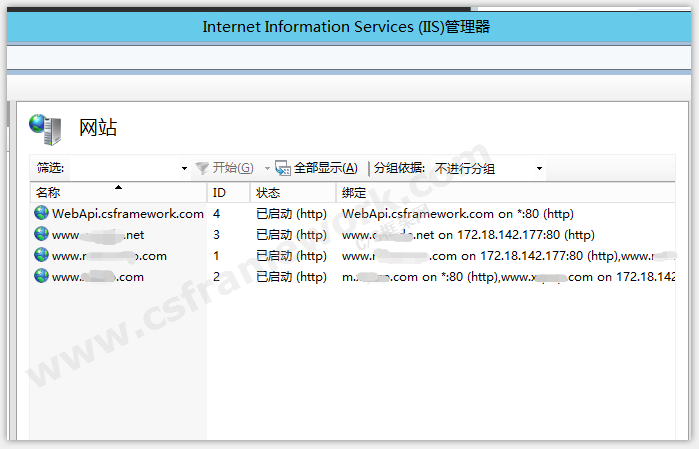Click the 网站 sites header icon
The height and width of the screenshot is (449, 699).
[44, 128]
